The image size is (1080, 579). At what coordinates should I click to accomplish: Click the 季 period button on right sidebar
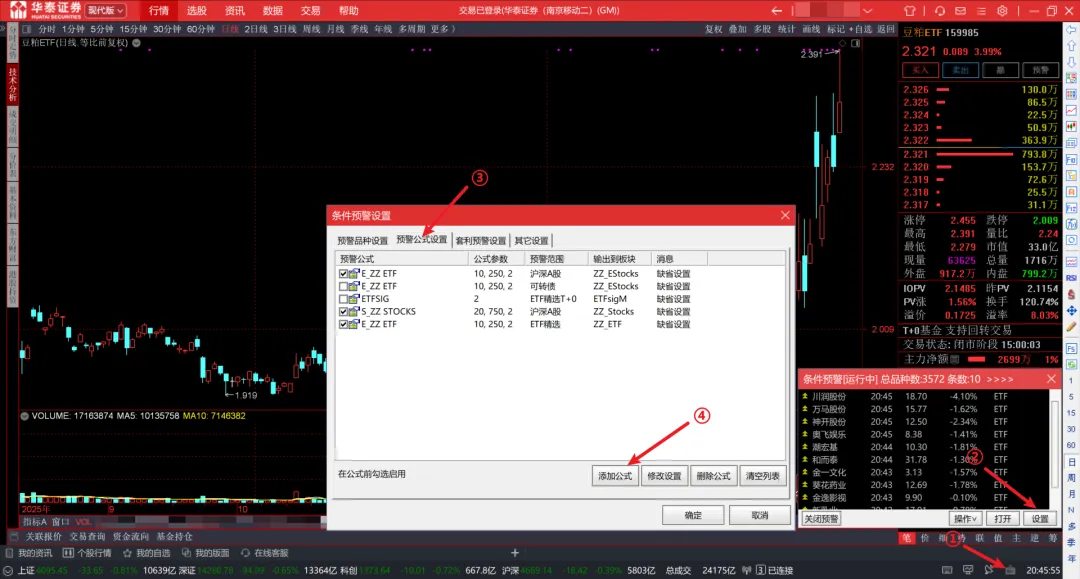click(x=1072, y=543)
